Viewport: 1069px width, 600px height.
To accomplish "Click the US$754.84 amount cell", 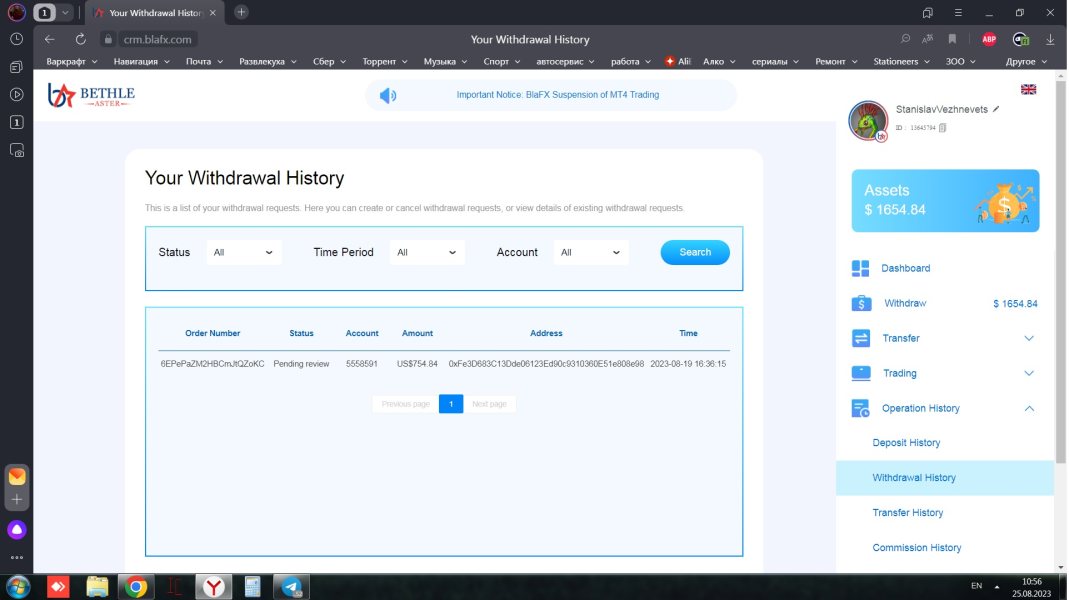I will coord(417,364).
